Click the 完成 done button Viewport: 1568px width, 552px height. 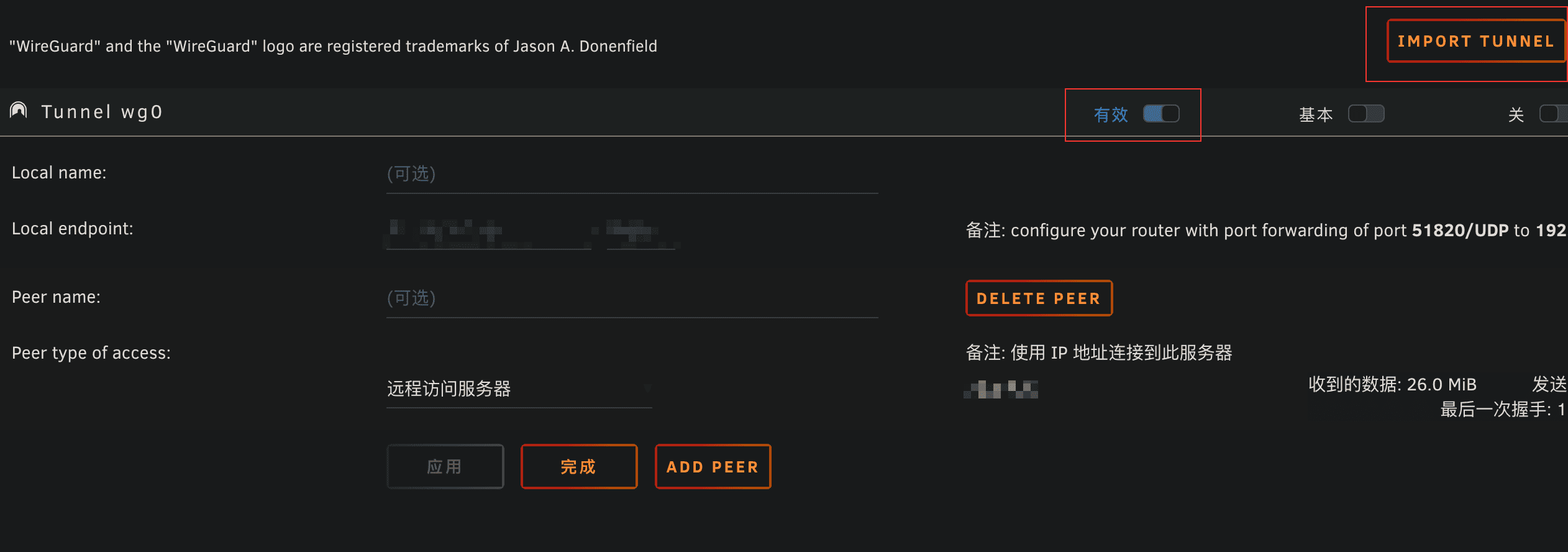(x=579, y=467)
